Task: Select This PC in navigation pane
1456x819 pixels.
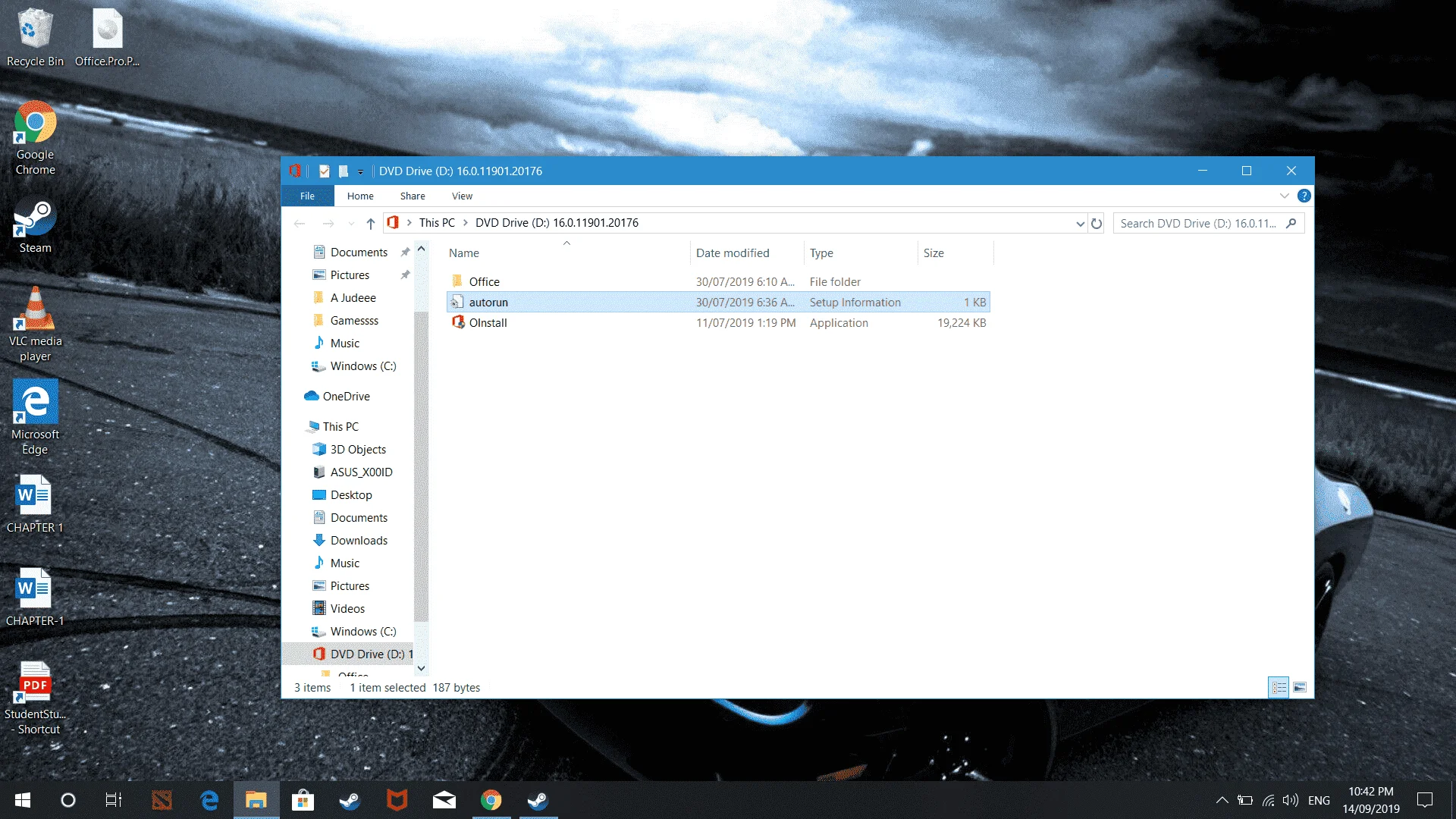Action: pos(340,427)
